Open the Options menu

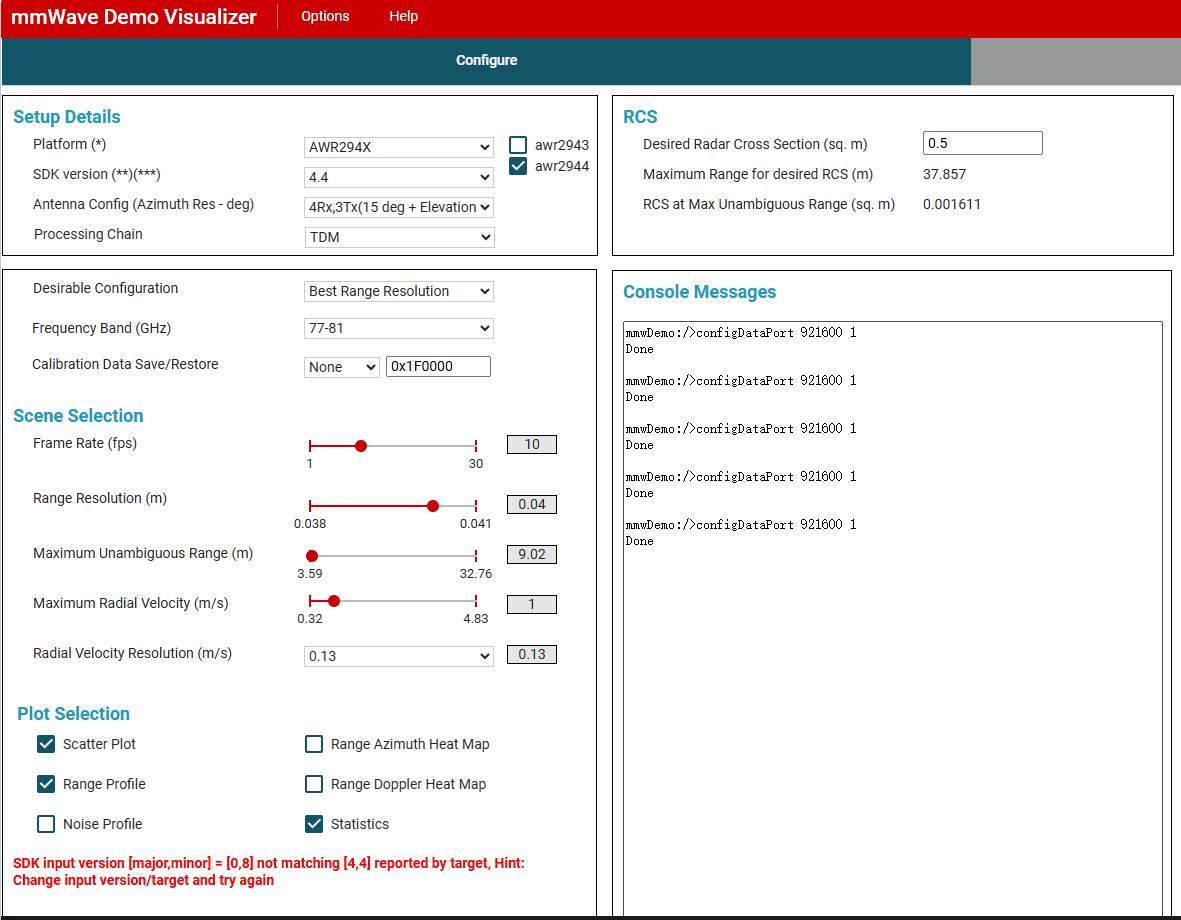325,16
